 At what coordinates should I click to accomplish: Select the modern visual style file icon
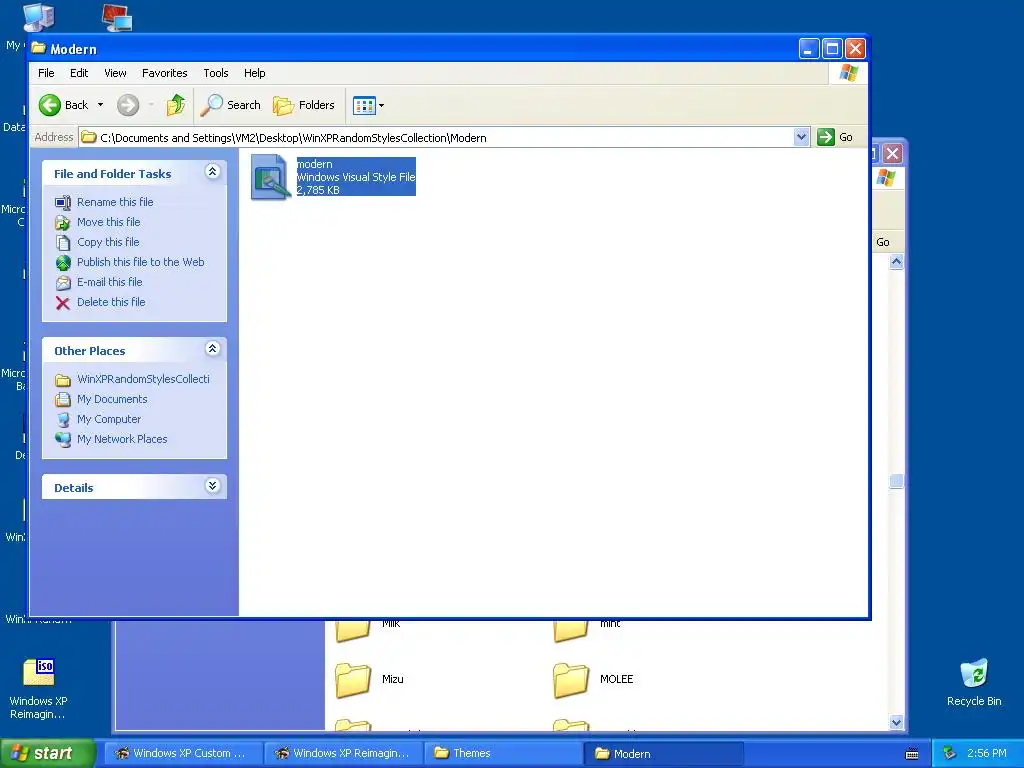tap(270, 177)
